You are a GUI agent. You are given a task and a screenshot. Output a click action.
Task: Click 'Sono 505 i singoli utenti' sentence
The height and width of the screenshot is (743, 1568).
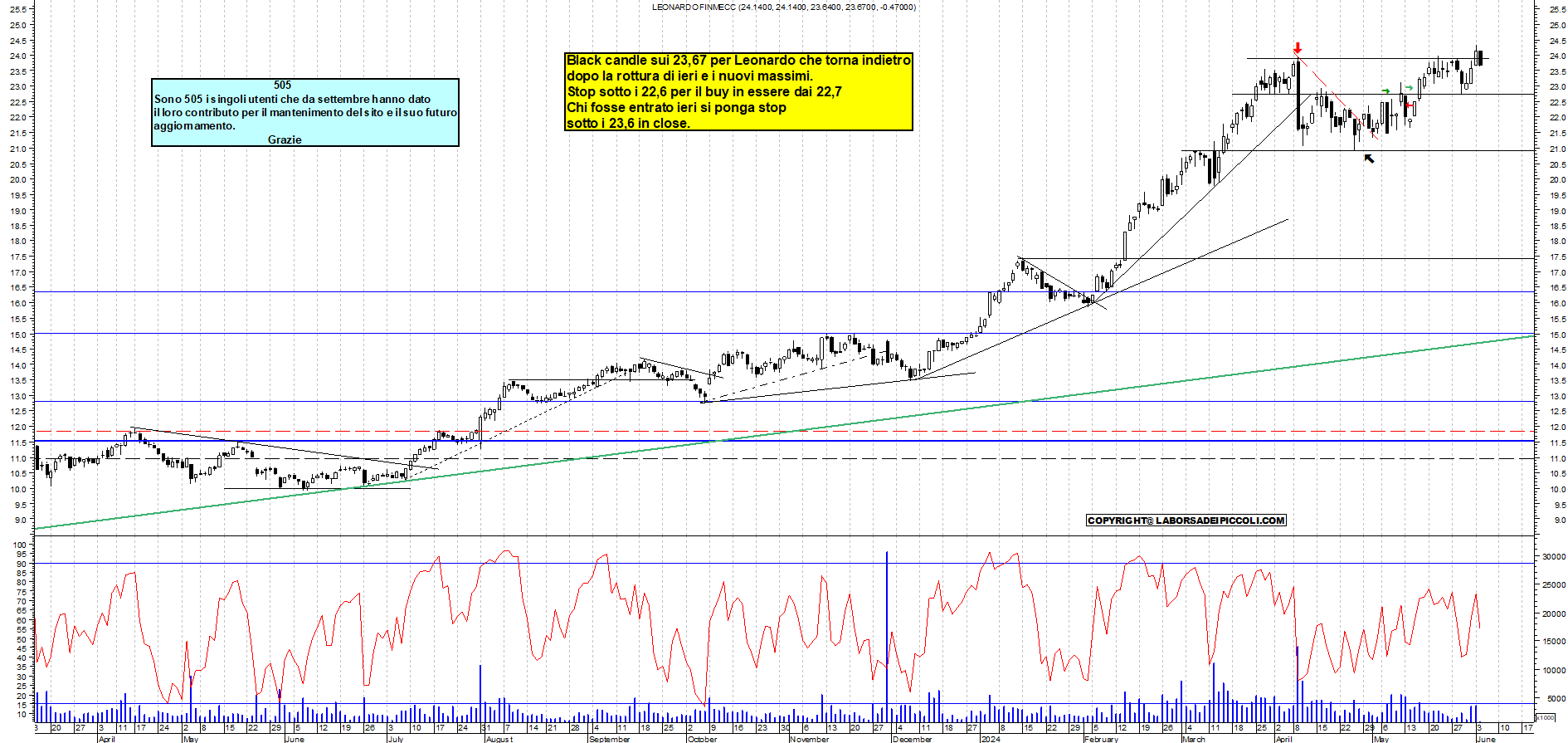(292, 99)
